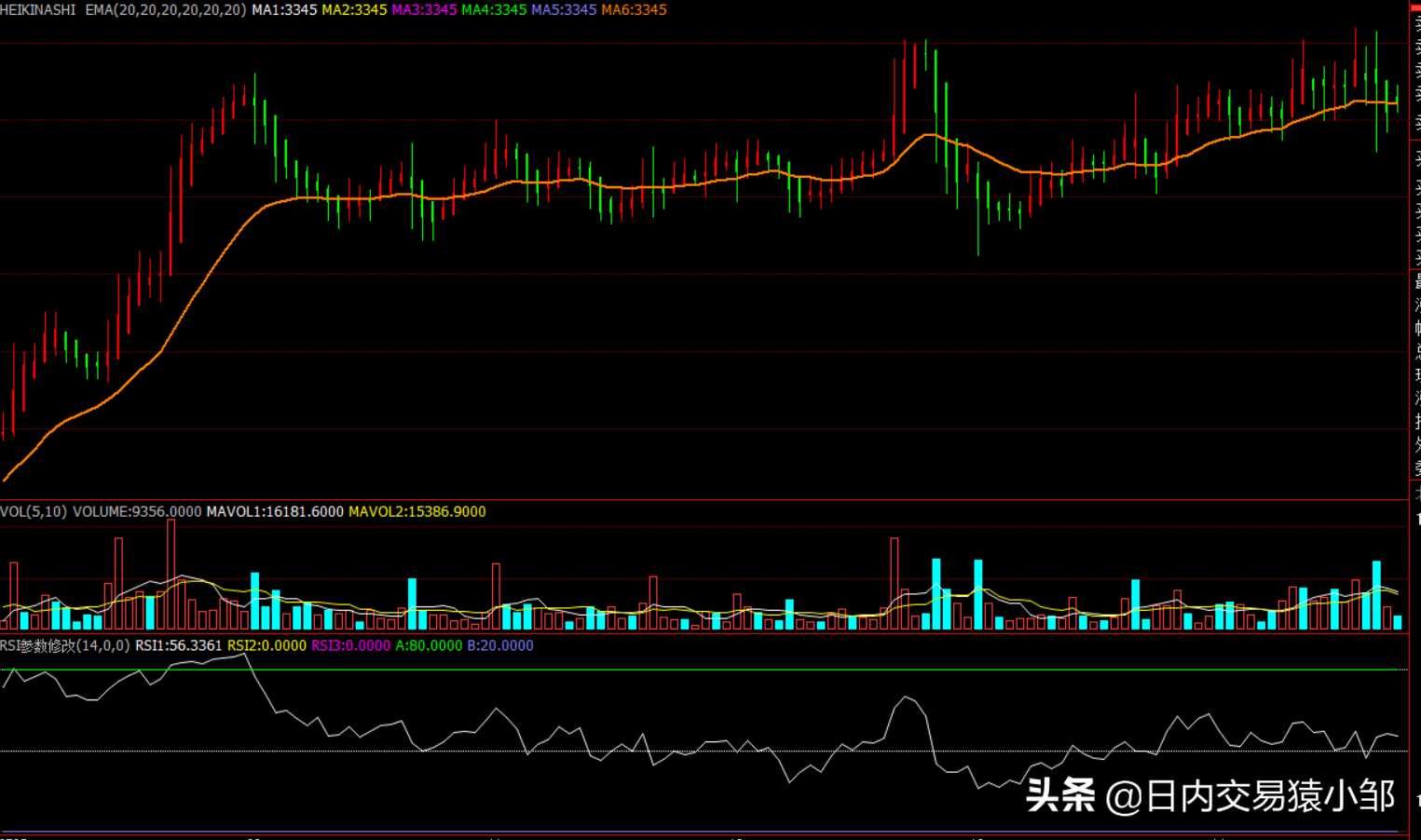The image size is (1421, 840).
Task: Click the yellow RSI2:0.0000 value
Action: pyautogui.click(x=267, y=645)
